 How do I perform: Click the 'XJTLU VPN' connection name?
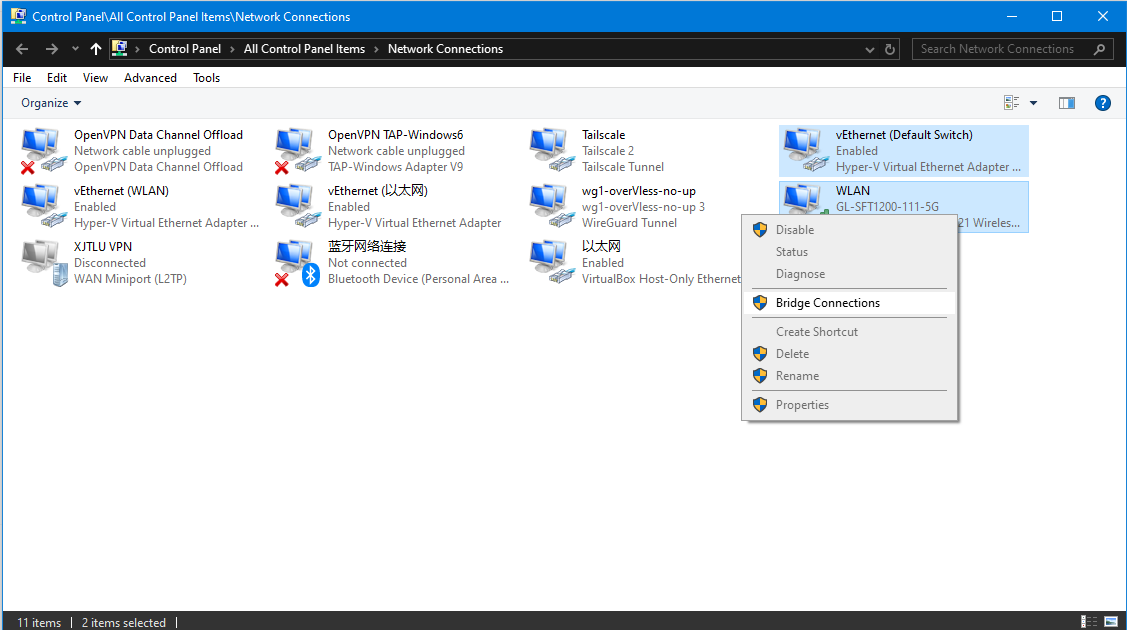103,247
